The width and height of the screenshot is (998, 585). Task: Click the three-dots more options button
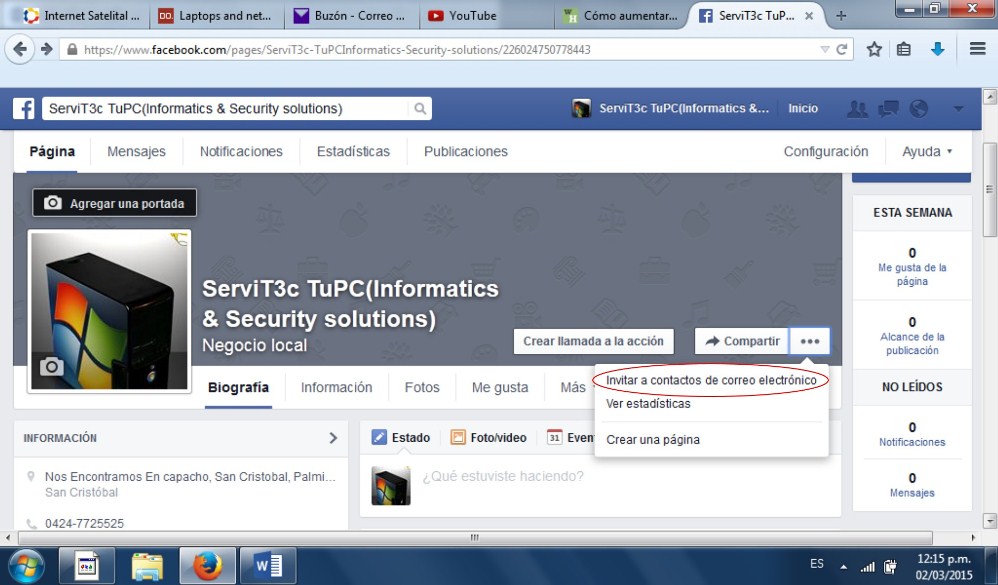810,341
